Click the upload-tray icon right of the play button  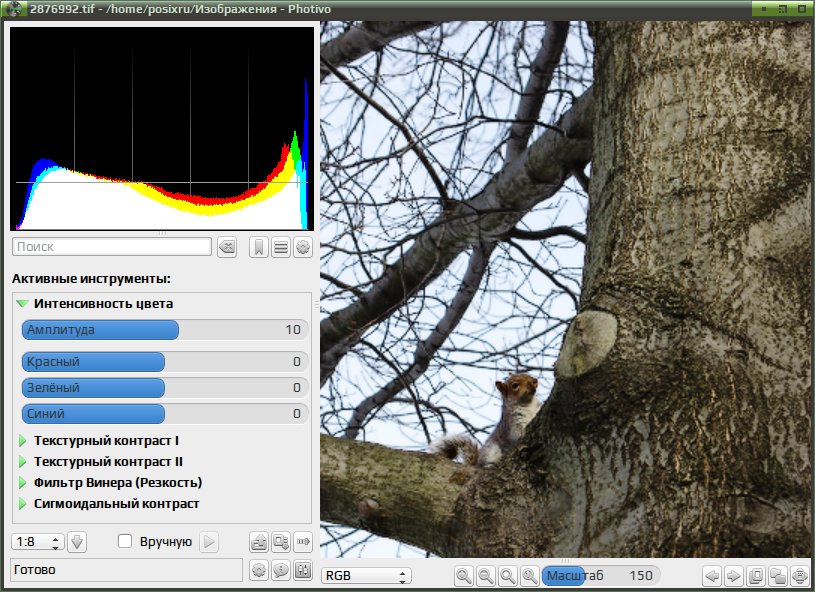click(259, 542)
